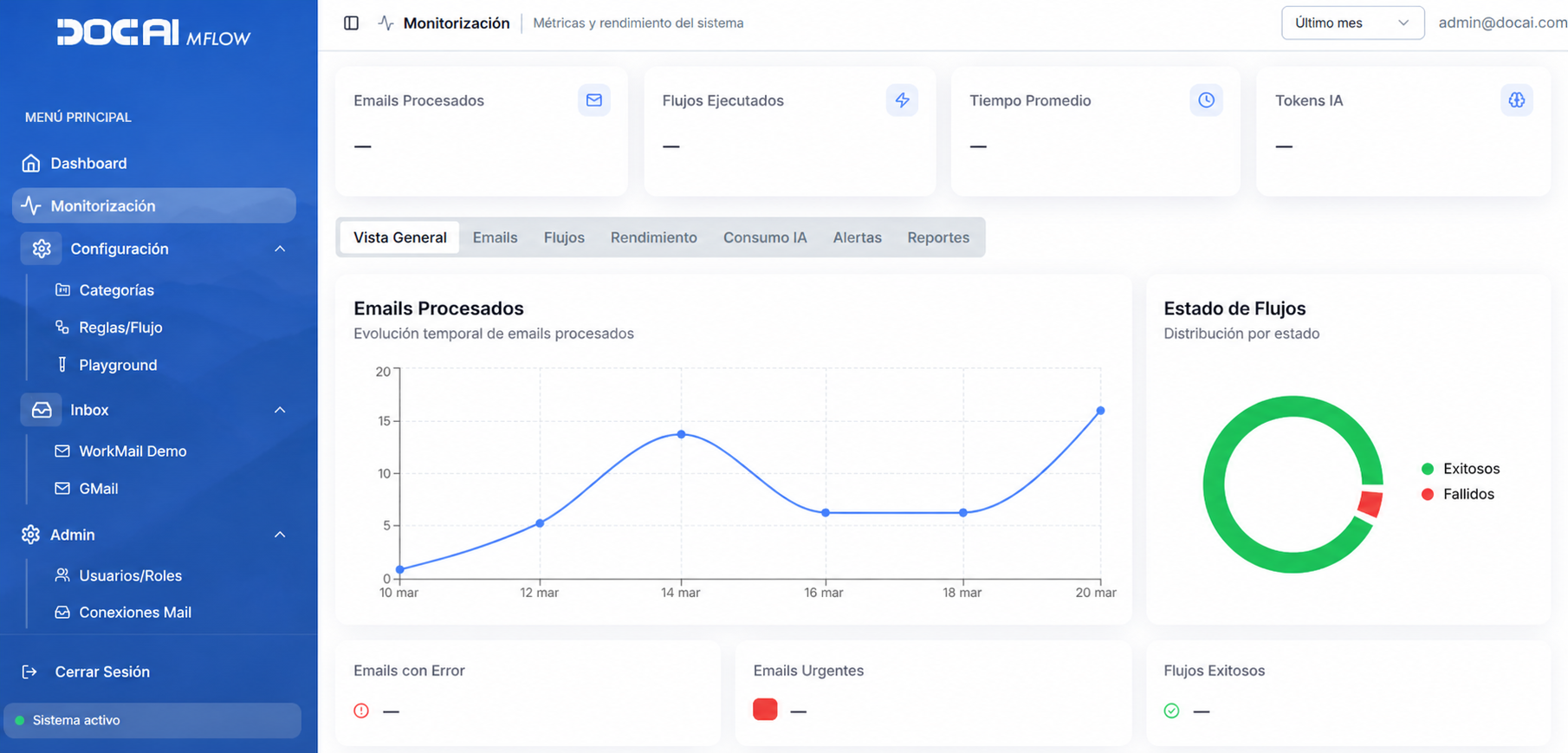
Task: Click the clock icon on Tiempo Promedio card
Action: pos(1206,101)
